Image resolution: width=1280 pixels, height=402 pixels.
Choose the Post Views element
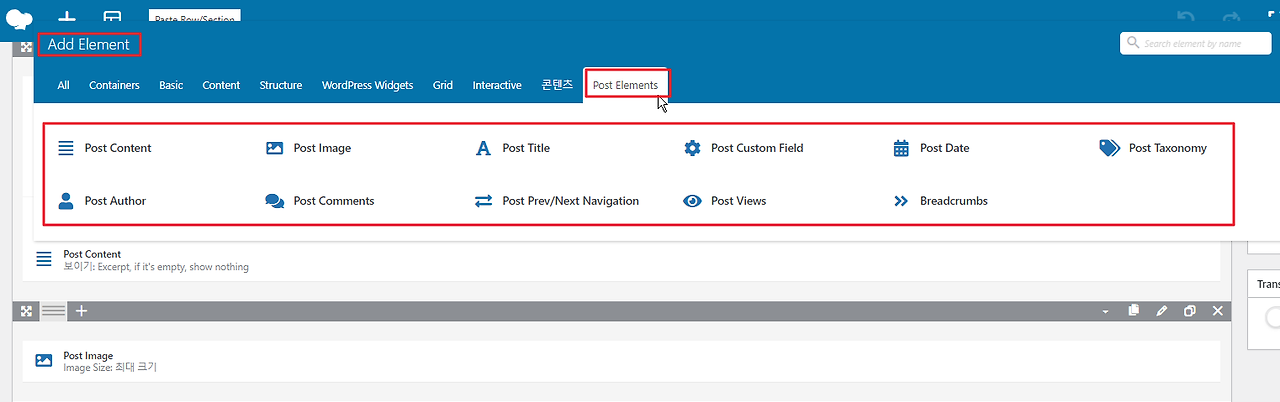(725, 201)
